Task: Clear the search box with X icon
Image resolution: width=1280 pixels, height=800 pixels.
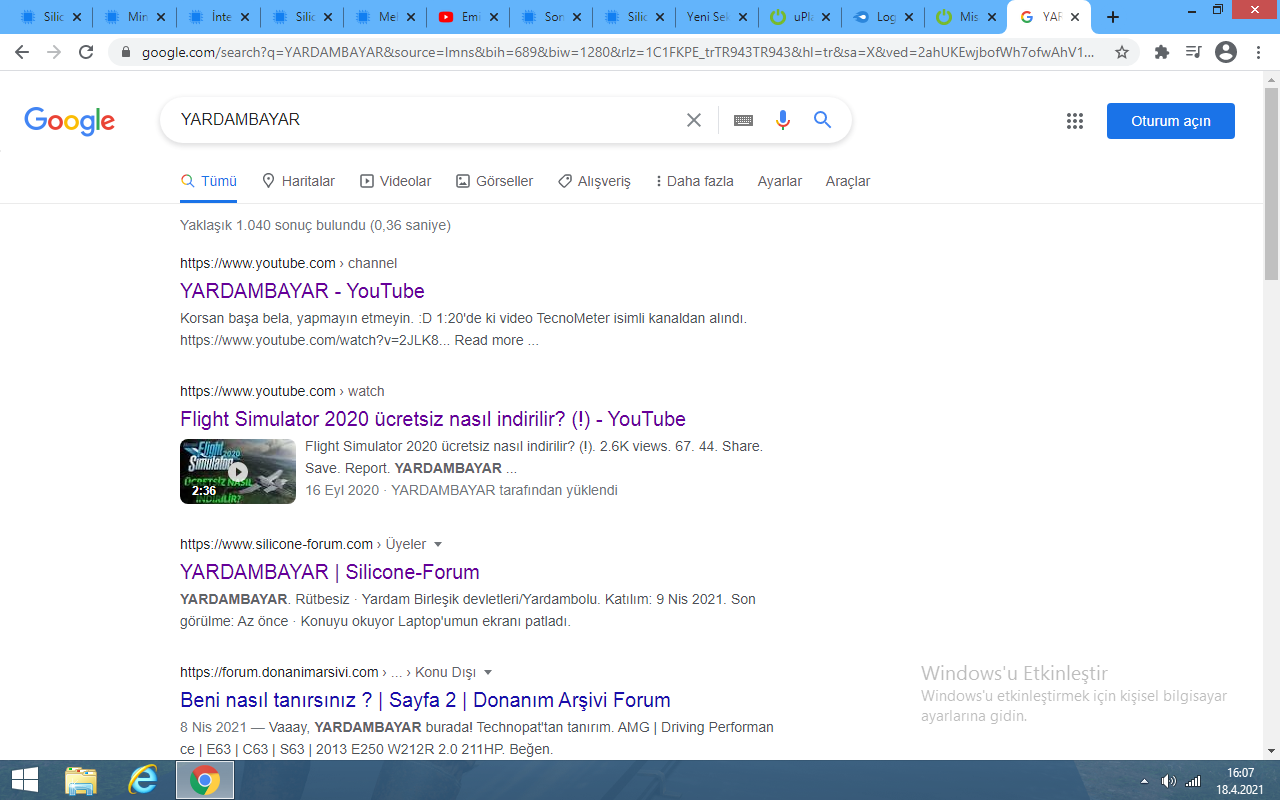Action: tap(694, 120)
